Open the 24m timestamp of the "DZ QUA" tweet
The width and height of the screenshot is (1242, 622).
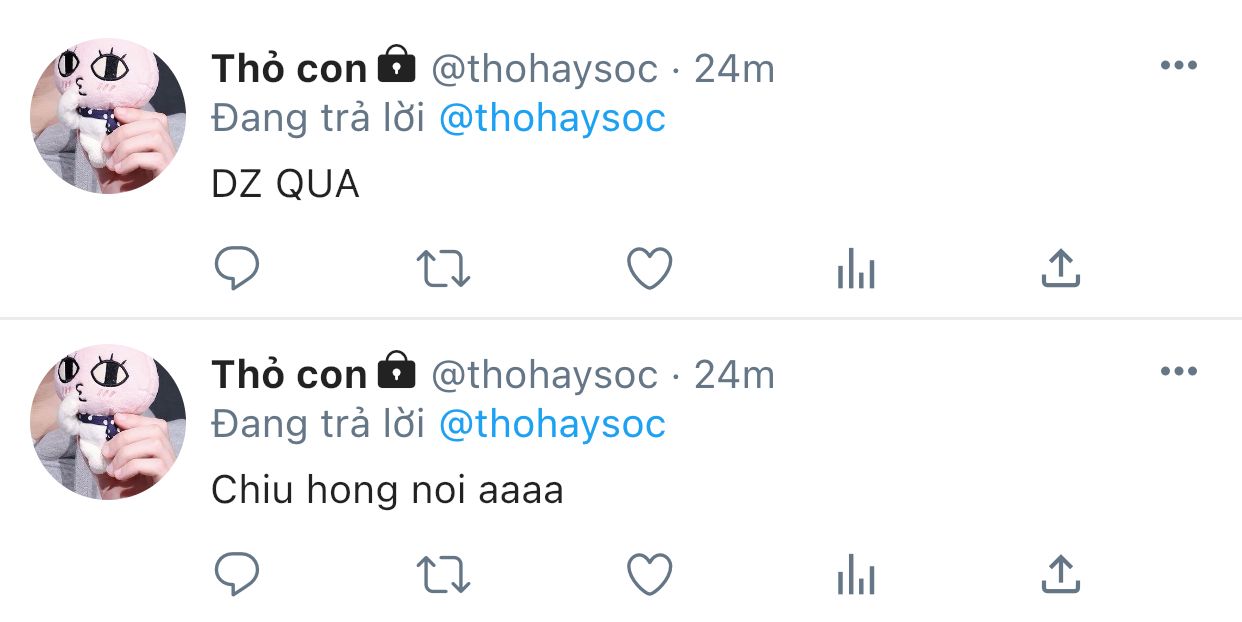tap(734, 69)
